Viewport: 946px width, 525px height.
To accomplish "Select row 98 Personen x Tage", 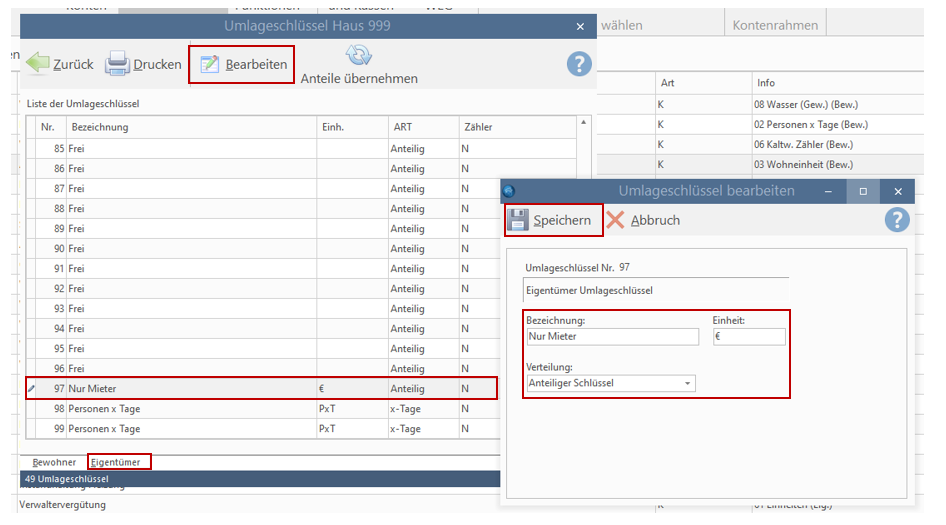I will tap(190, 408).
